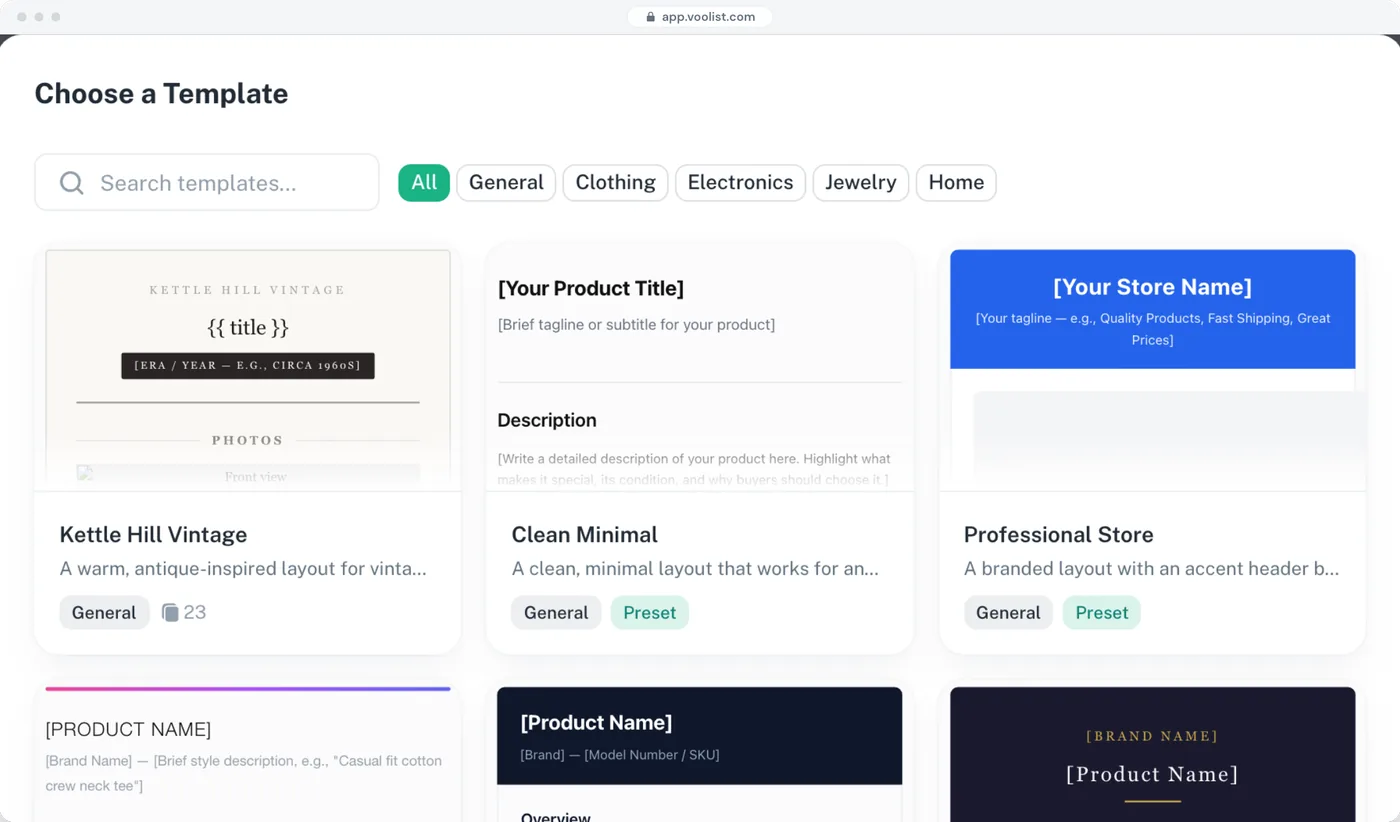Image resolution: width=1400 pixels, height=822 pixels.
Task: Click the ERA / YEAR dark label
Action: (248, 365)
